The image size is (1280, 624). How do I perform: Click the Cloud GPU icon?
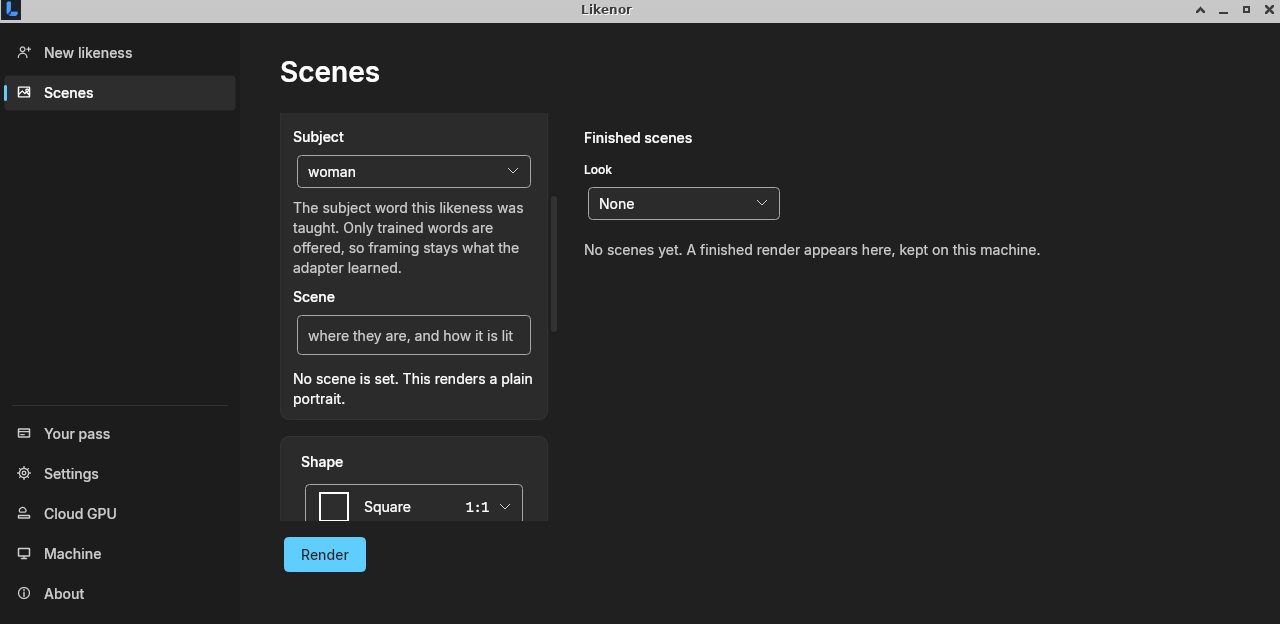point(24,513)
